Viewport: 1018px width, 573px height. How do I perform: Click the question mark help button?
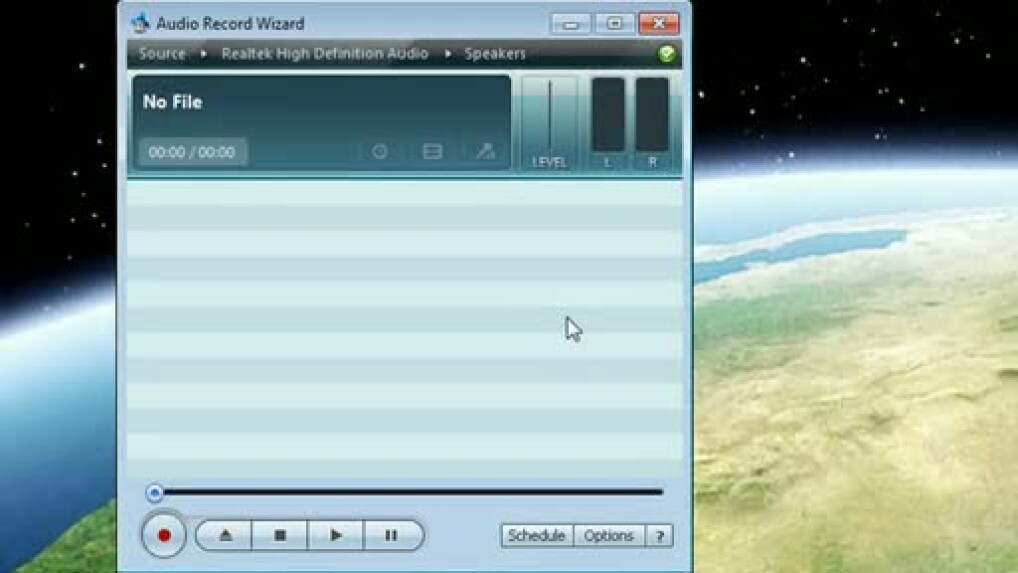659,536
